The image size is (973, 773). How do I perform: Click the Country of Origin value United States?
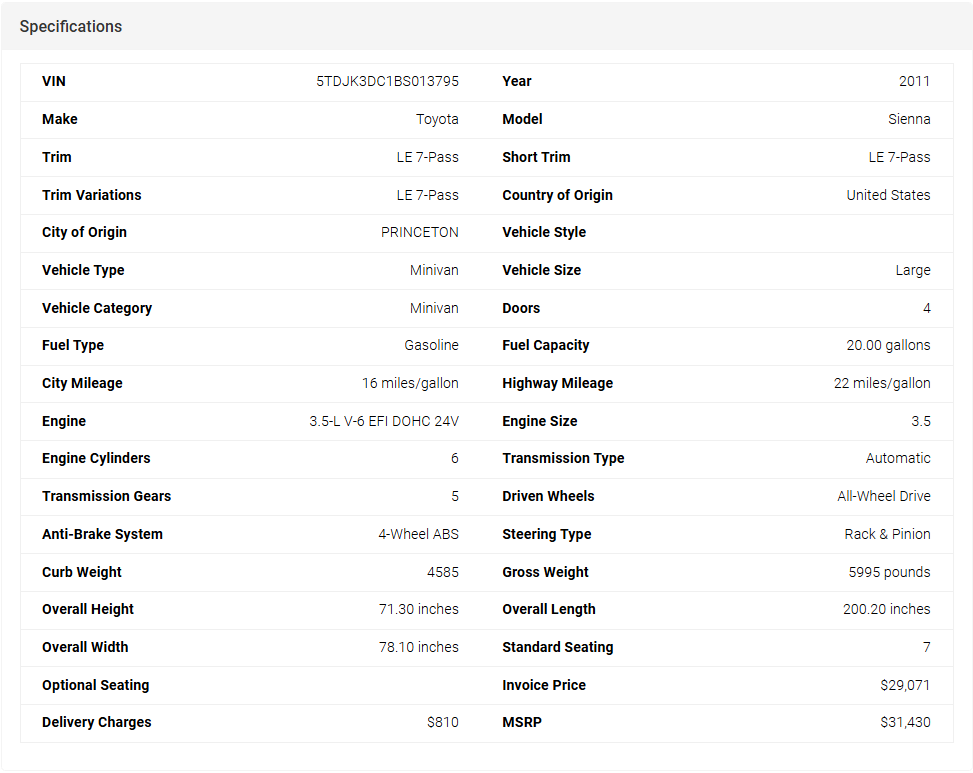888,196
